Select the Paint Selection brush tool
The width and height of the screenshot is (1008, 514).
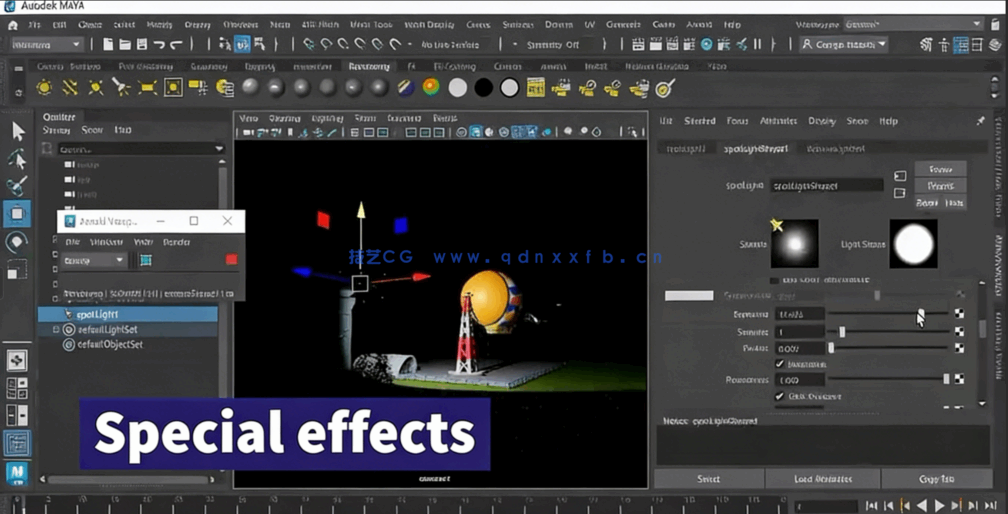17,186
